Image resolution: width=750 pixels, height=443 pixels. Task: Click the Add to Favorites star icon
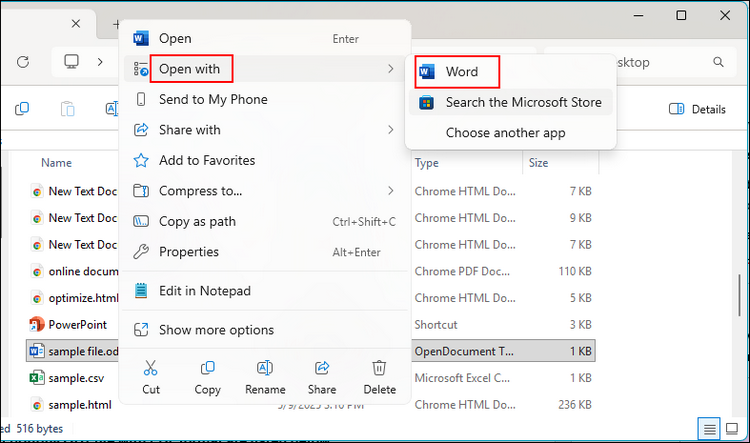[141, 160]
